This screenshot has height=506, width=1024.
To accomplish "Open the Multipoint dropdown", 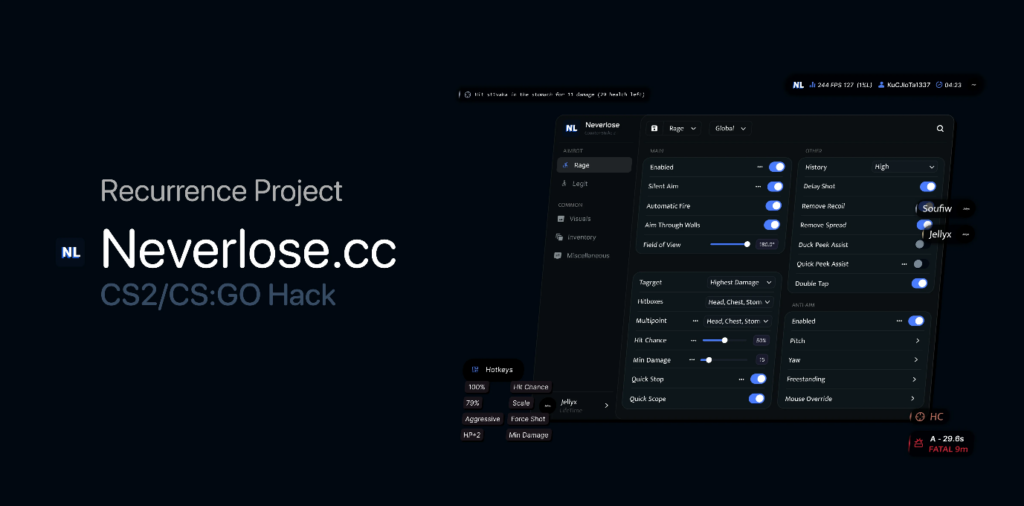I will pyautogui.click(x=737, y=321).
